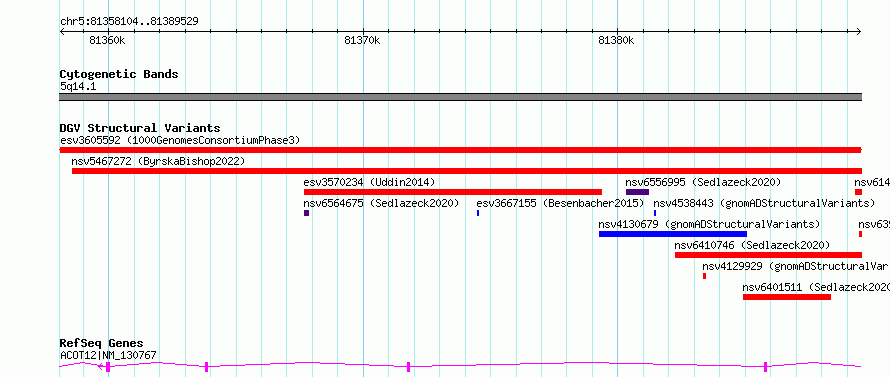
Task: Select esv3605592 (1000GenomesConsortiumPhase3) label
Action: [x=180, y=140]
